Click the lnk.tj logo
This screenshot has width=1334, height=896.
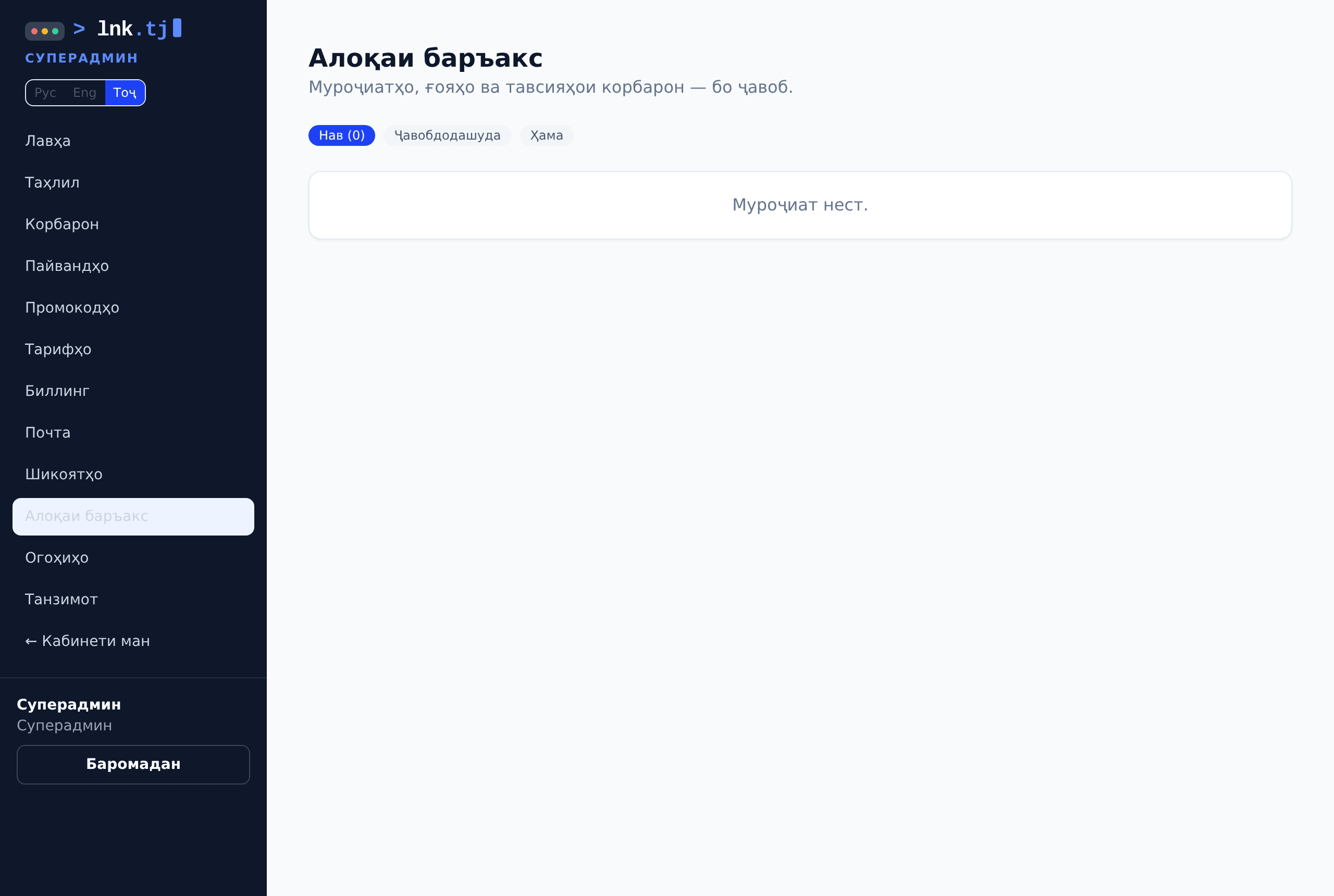(103, 29)
